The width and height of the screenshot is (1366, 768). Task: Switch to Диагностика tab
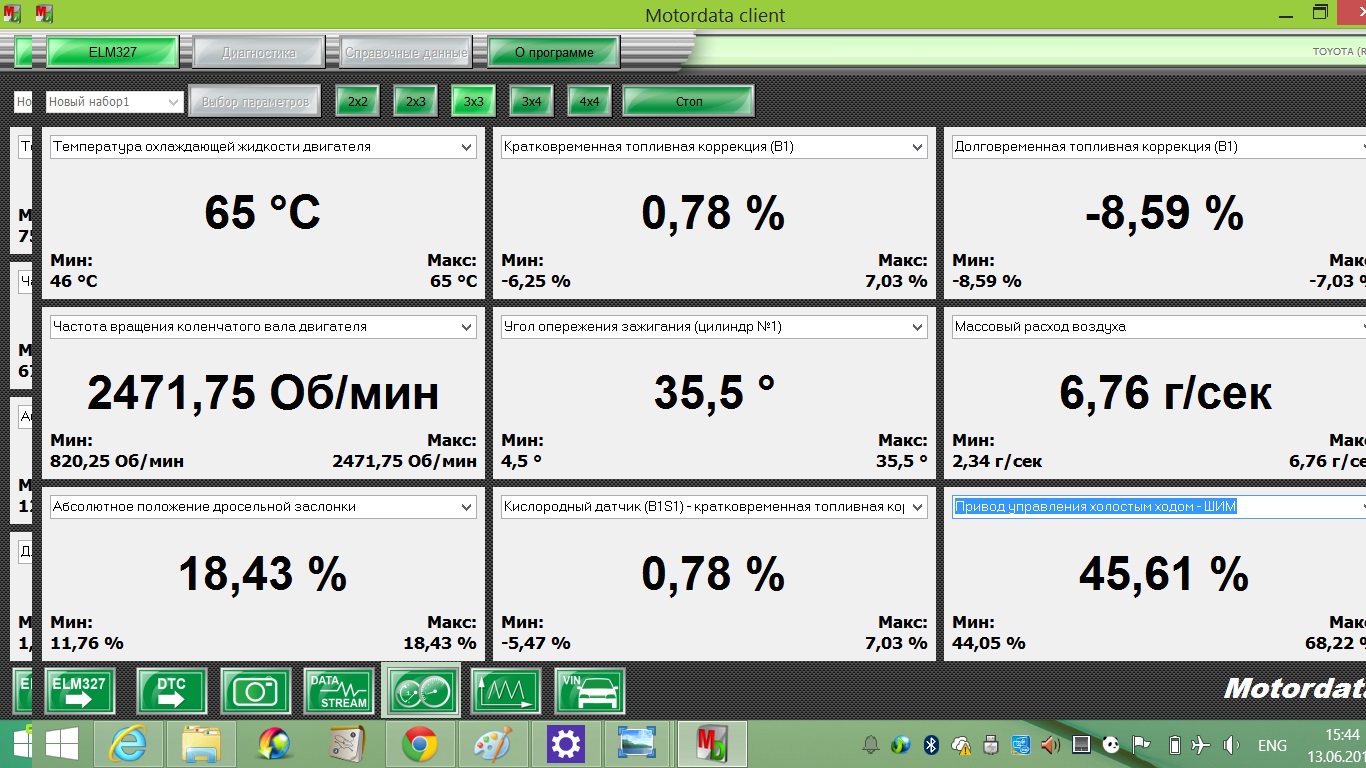click(259, 52)
